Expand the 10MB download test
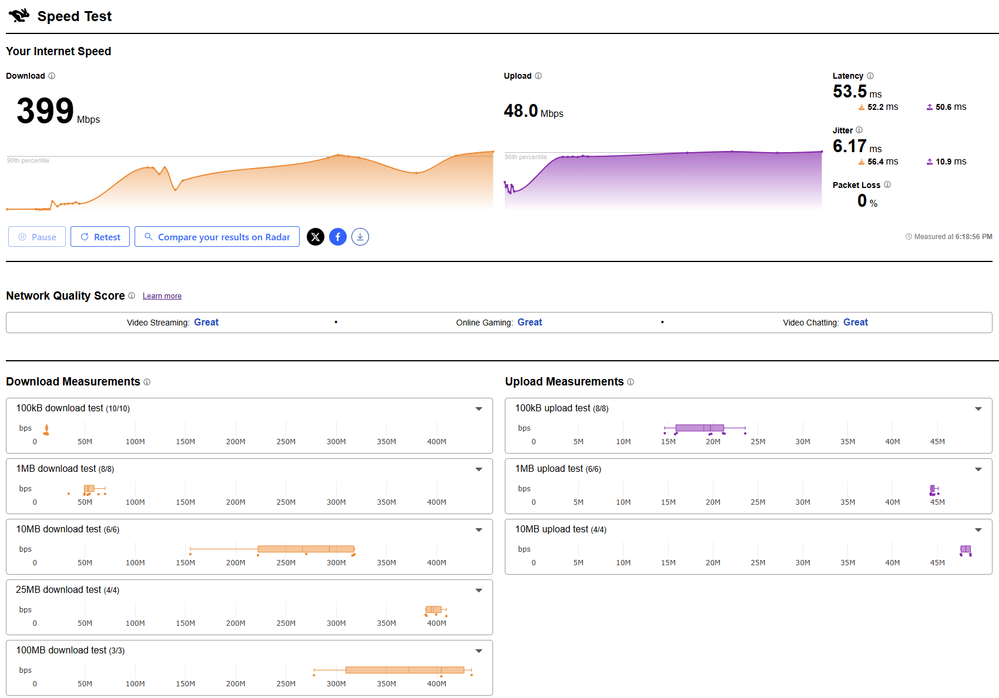The image size is (999, 698). [478, 530]
